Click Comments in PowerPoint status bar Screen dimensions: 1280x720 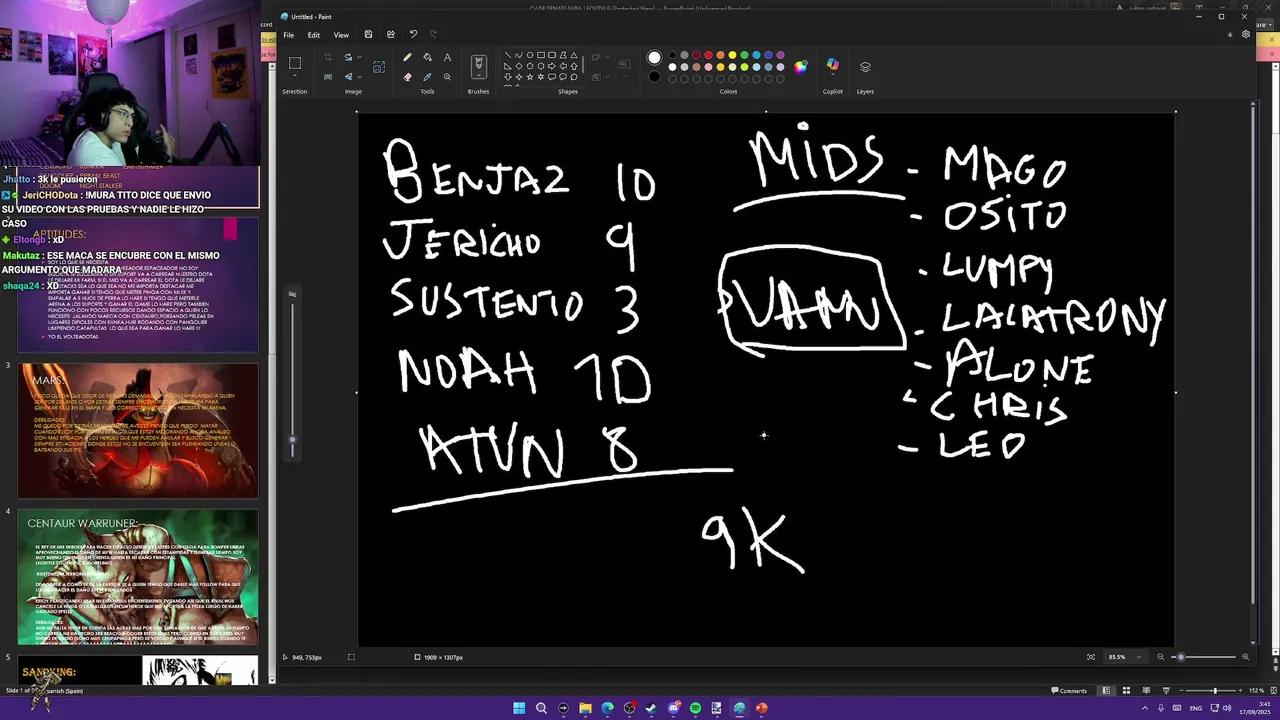click(x=1069, y=691)
